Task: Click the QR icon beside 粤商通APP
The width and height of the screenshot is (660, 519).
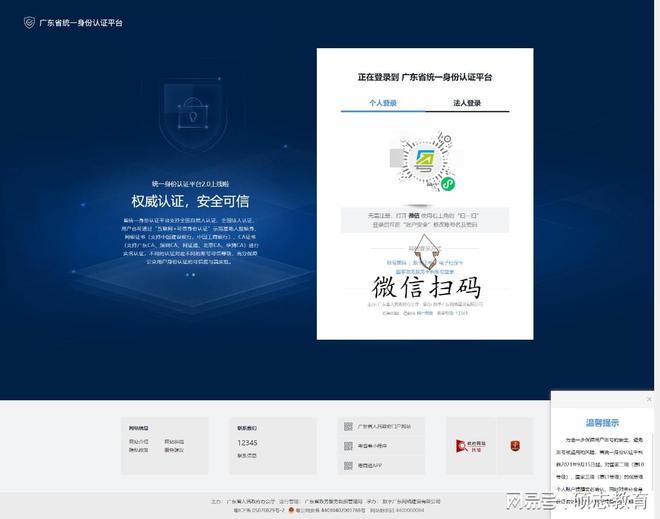Action: point(348,466)
